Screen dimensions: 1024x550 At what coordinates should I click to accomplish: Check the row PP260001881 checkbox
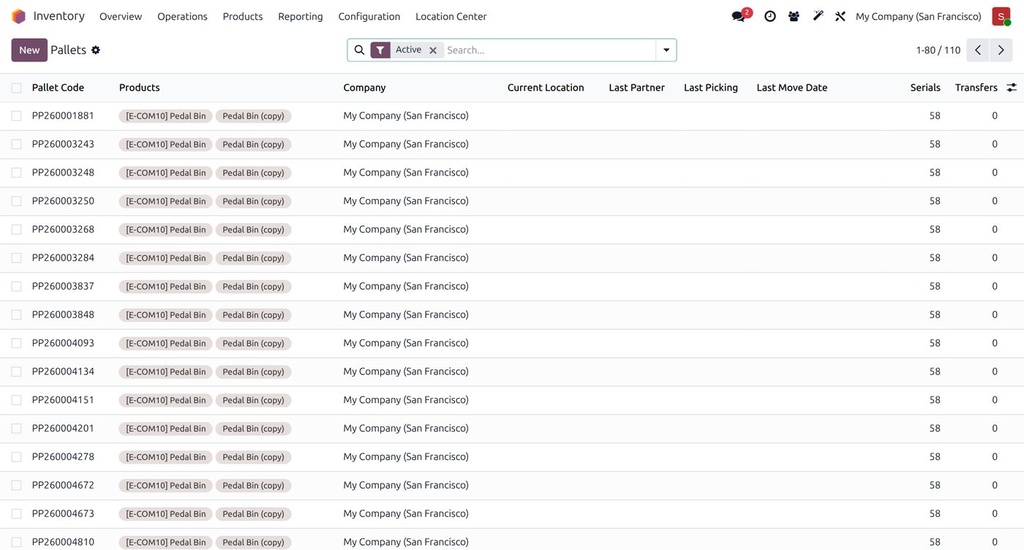pos(16,116)
